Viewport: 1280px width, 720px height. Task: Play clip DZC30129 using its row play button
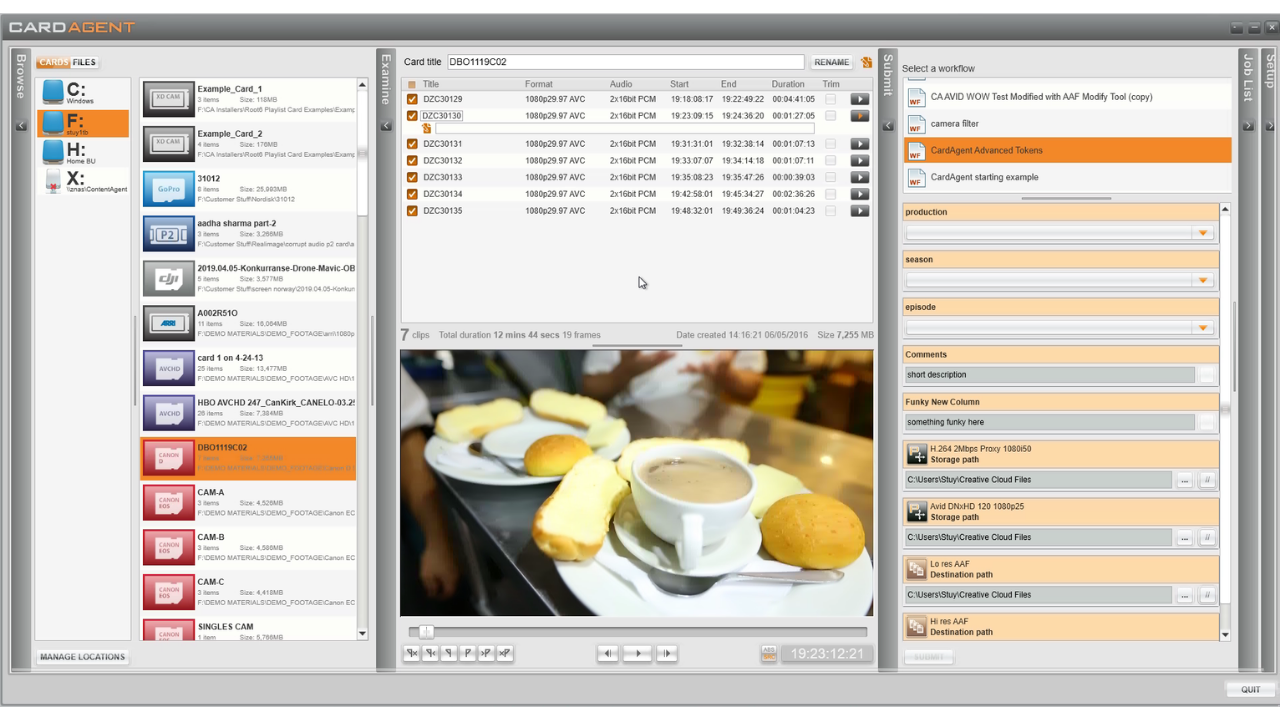860,99
